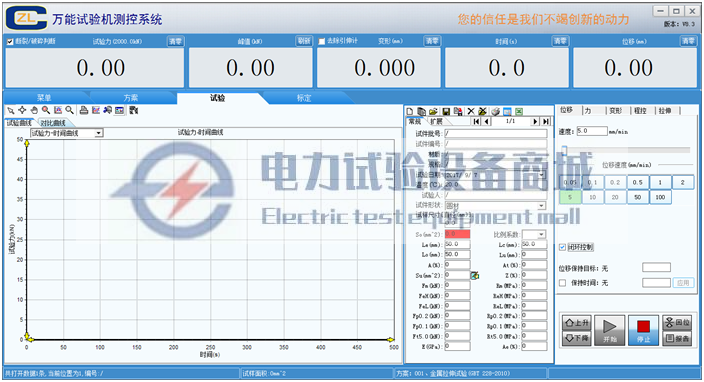Click 清零 button for 位移
Screen dimensions: 704x382
click(688, 41)
